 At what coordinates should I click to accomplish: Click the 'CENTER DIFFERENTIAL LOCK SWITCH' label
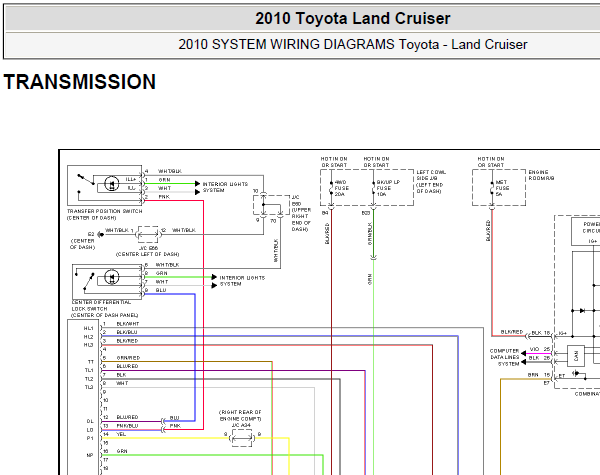101,305
